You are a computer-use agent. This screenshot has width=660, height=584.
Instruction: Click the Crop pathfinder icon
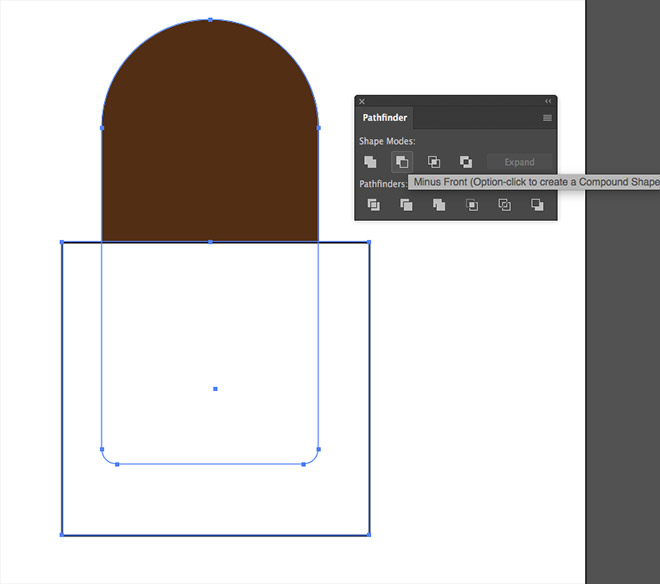click(x=472, y=205)
